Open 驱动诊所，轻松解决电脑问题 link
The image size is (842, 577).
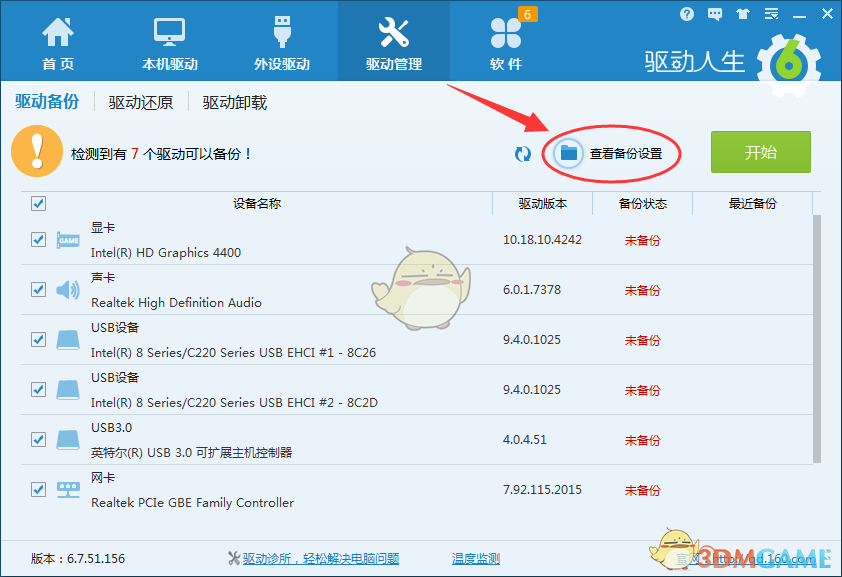321,559
